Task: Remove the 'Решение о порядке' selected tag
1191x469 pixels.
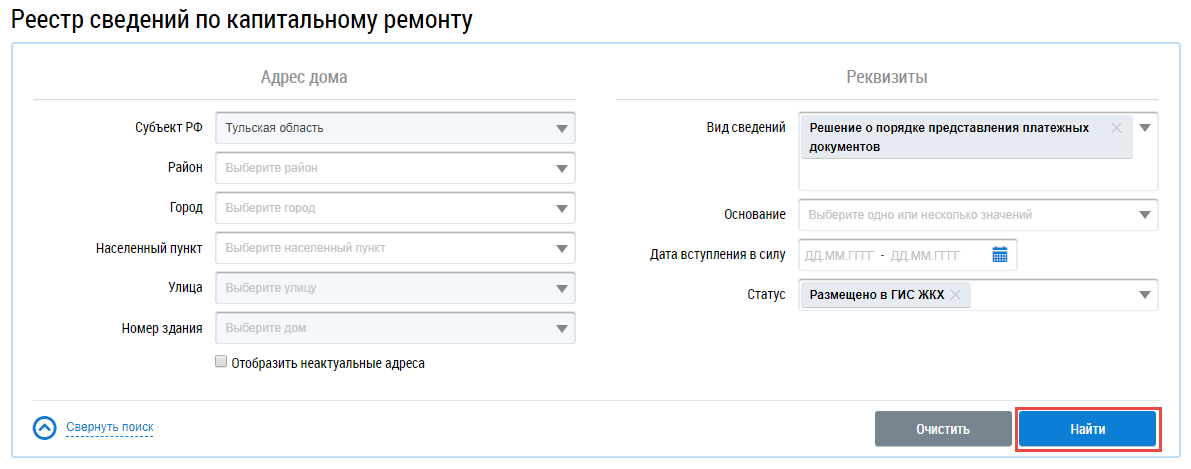Action: [1117, 128]
